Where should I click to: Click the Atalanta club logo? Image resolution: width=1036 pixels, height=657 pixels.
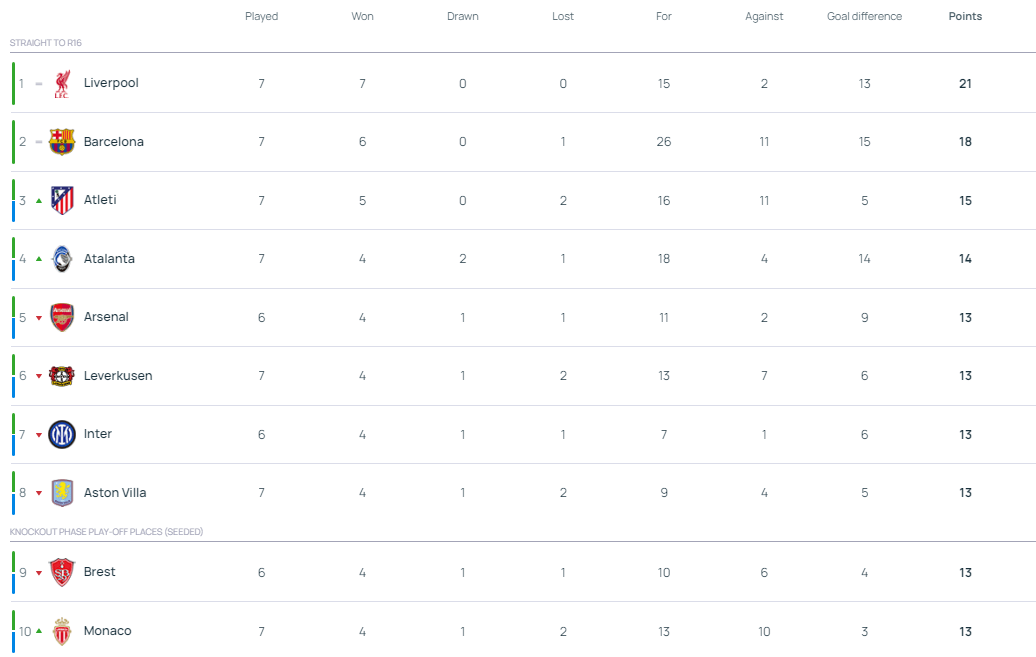click(62, 259)
